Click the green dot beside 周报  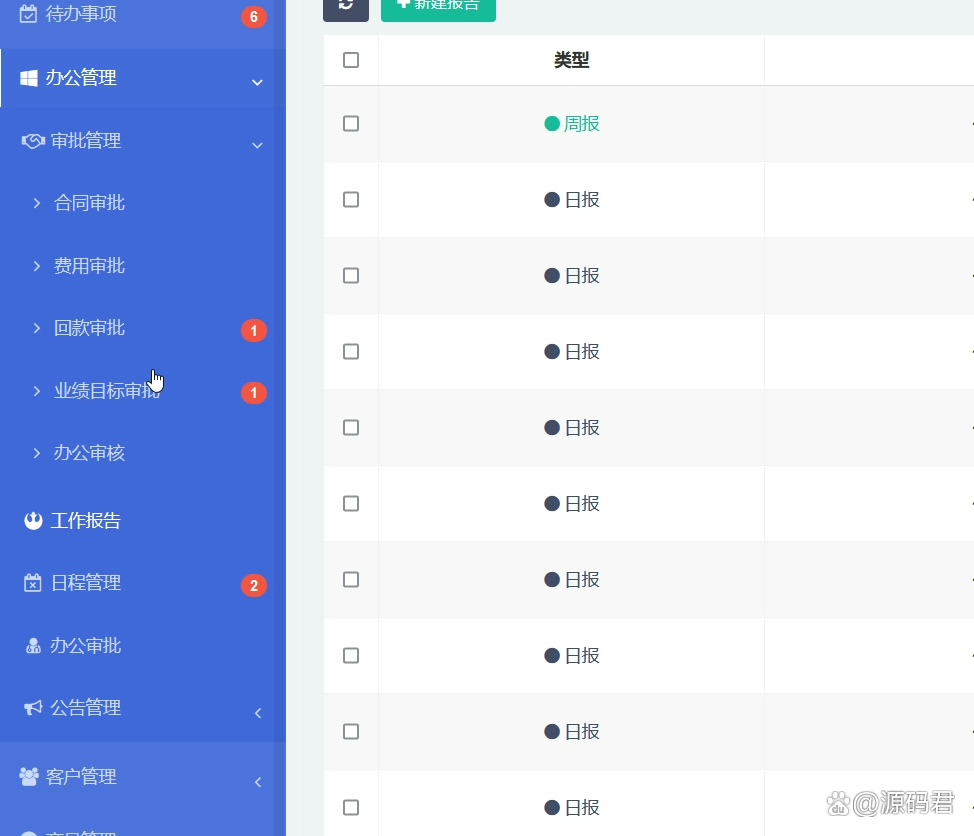[552, 124]
